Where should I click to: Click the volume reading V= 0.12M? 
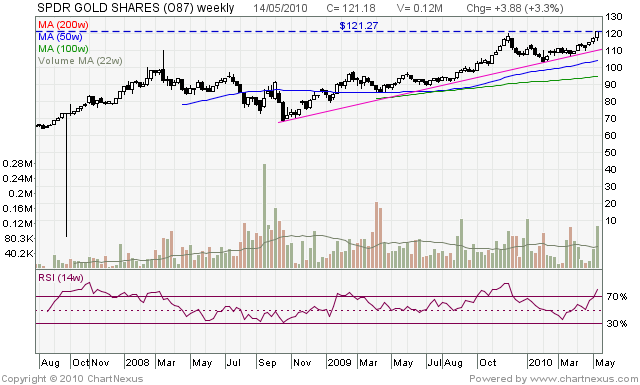click(x=420, y=8)
